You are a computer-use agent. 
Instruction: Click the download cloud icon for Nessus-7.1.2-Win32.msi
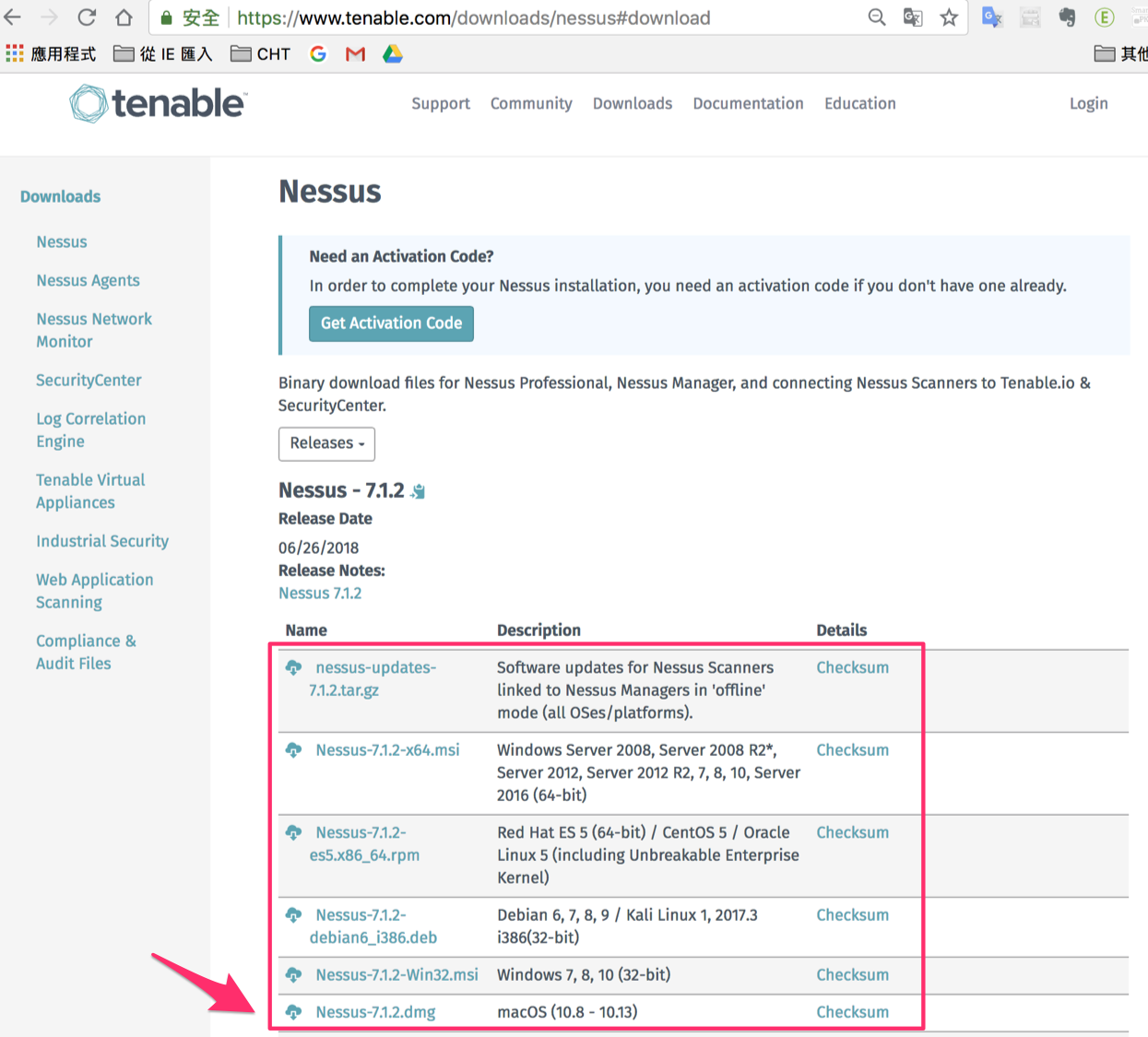(293, 975)
